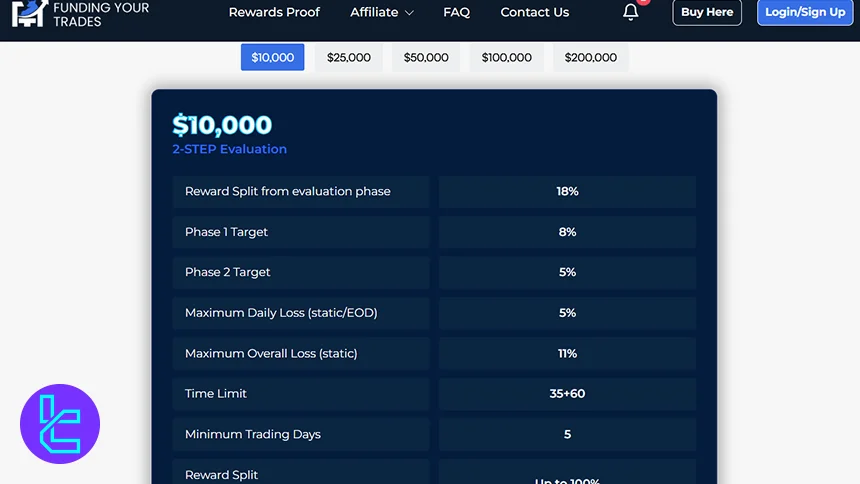Click the Maximum Overall Loss row
860x484 pixels.
[300, 353]
